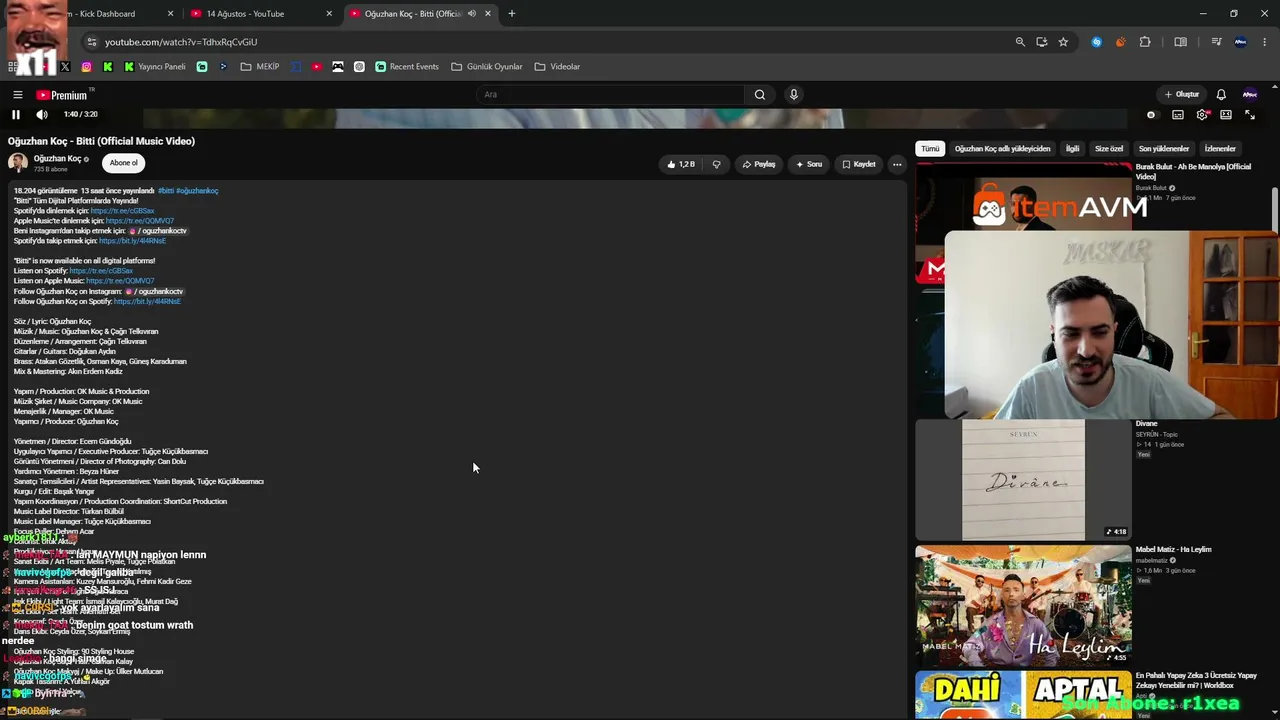Switch the player to theater mode
This screenshot has height=720, width=1280.
pyautogui.click(x=1226, y=115)
